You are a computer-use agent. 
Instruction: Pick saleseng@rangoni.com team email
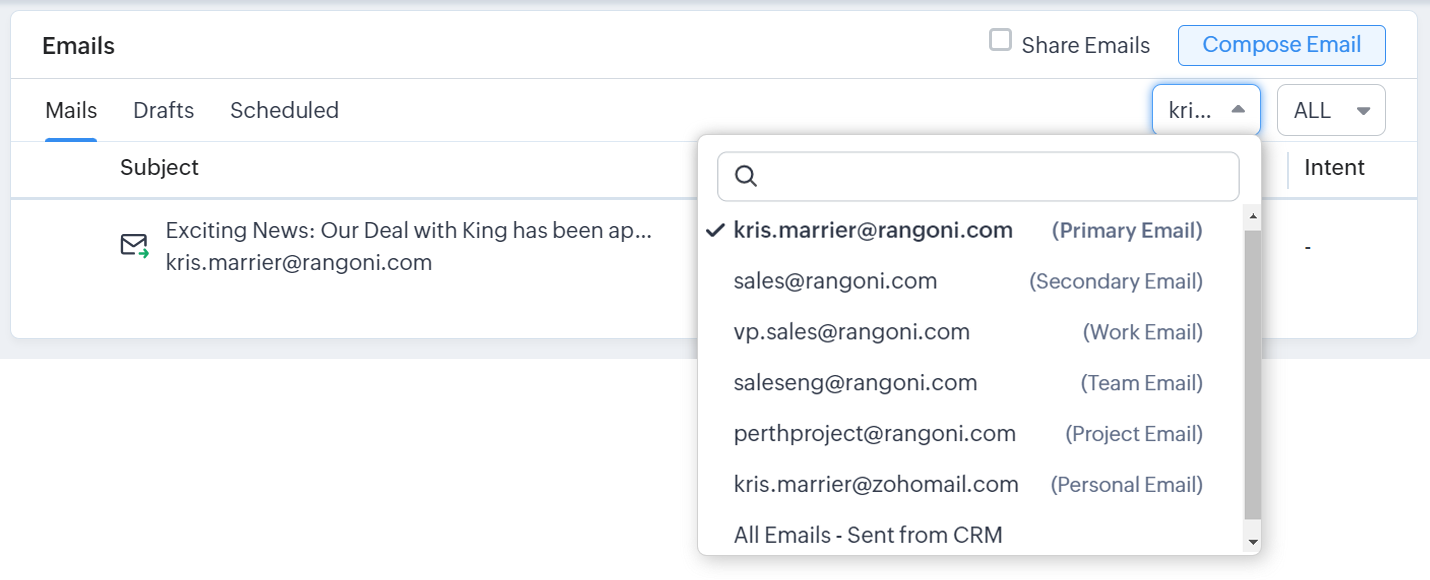pyautogui.click(x=855, y=383)
